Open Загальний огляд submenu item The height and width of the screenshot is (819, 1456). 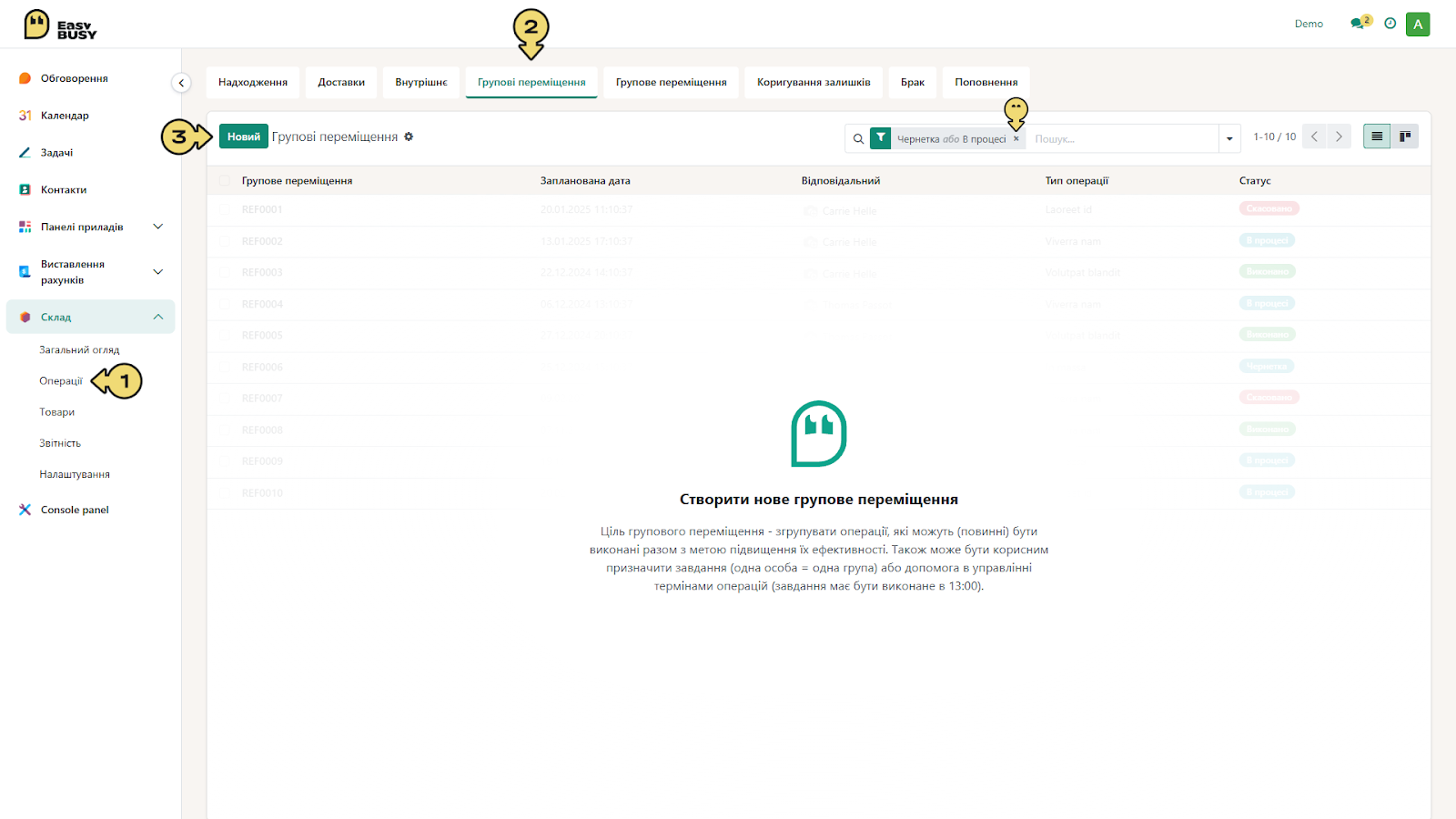point(79,349)
